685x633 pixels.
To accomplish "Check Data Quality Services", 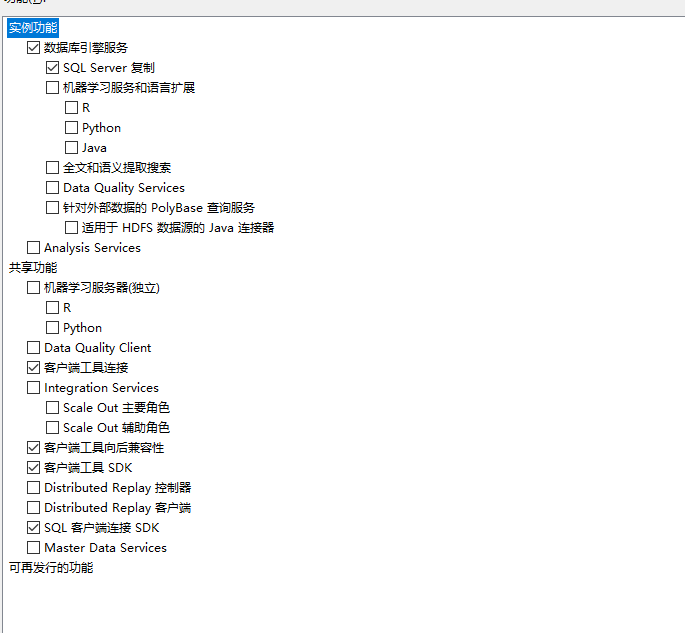I will (52, 188).
